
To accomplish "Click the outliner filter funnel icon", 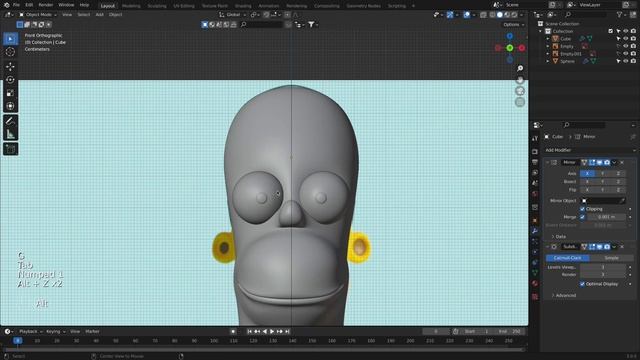I will click(620, 15).
